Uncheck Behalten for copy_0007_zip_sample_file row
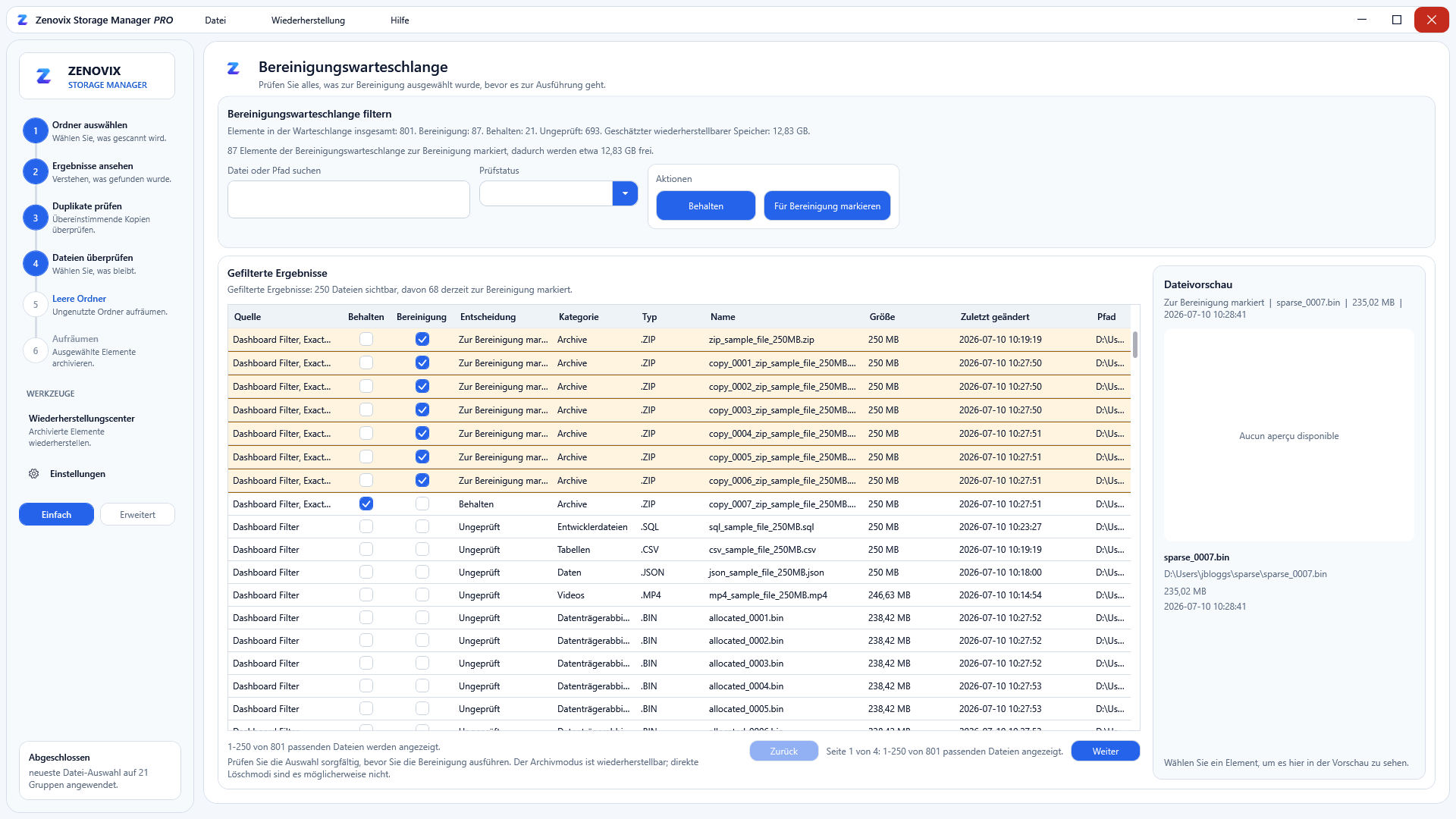The height and width of the screenshot is (819, 1456). pyautogui.click(x=366, y=504)
